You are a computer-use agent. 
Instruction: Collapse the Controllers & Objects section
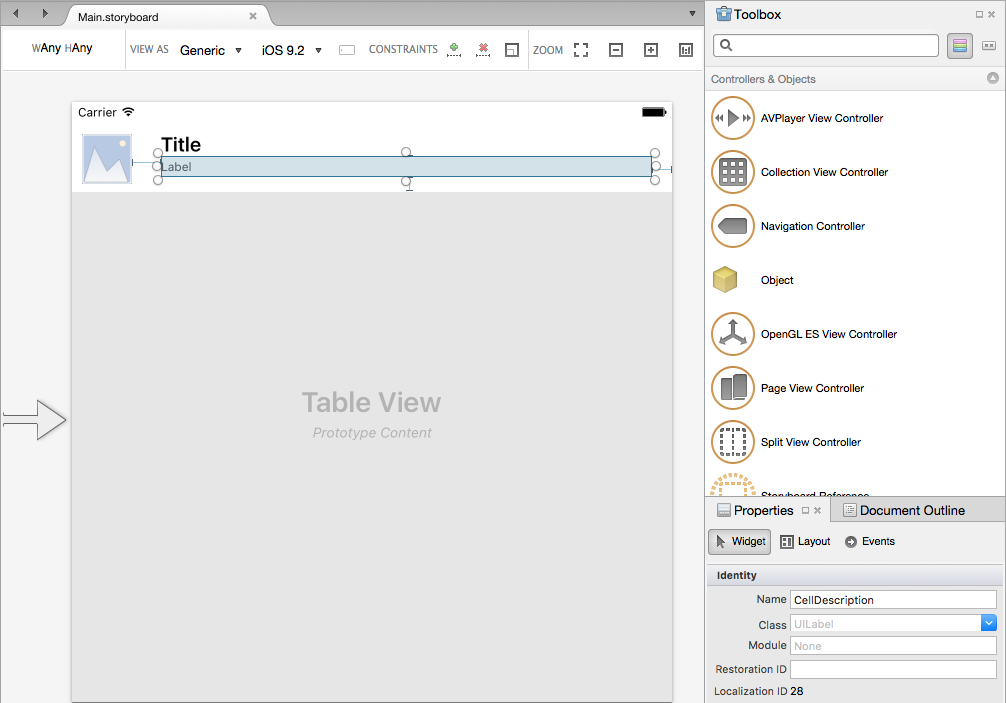[x=993, y=78]
